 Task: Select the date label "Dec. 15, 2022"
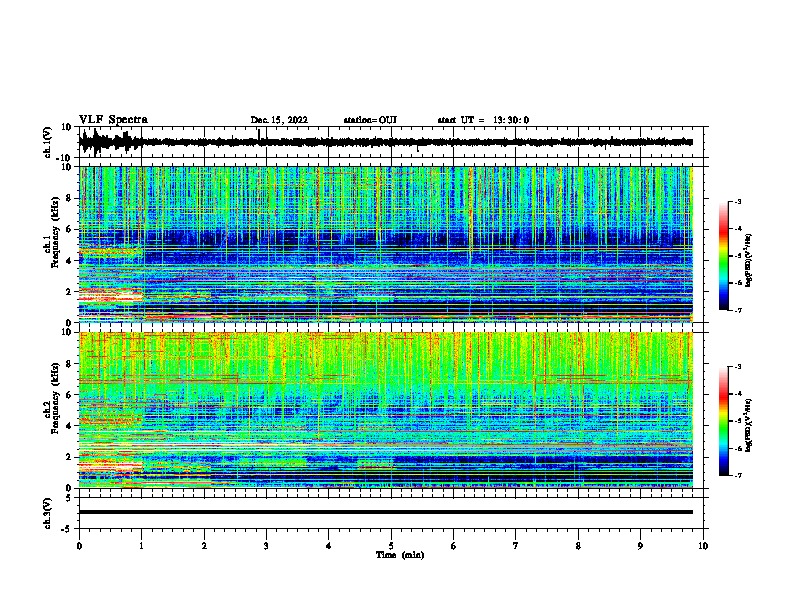click(x=279, y=120)
